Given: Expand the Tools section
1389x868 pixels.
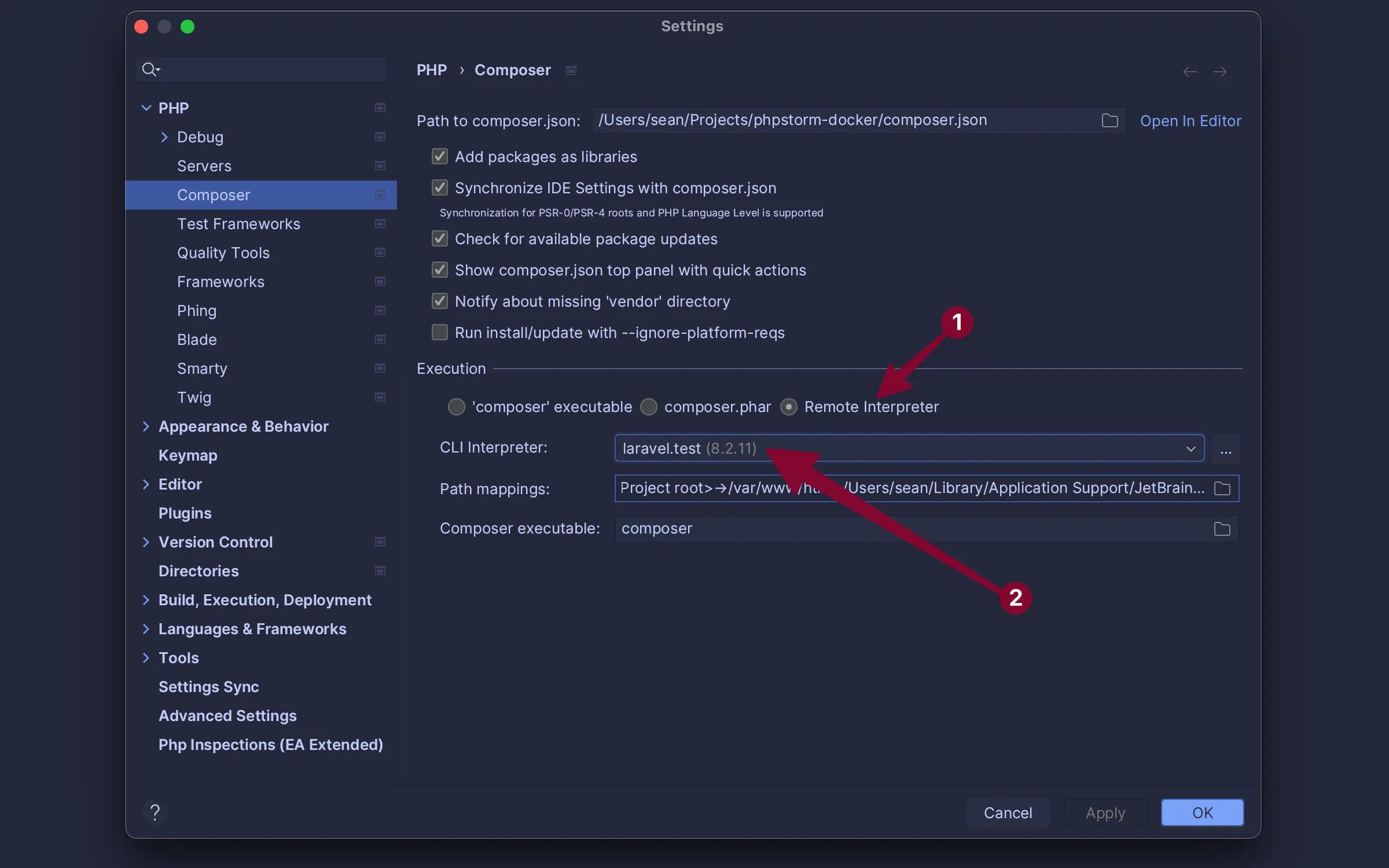Looking at the screenshot, I should click(146, 657).
